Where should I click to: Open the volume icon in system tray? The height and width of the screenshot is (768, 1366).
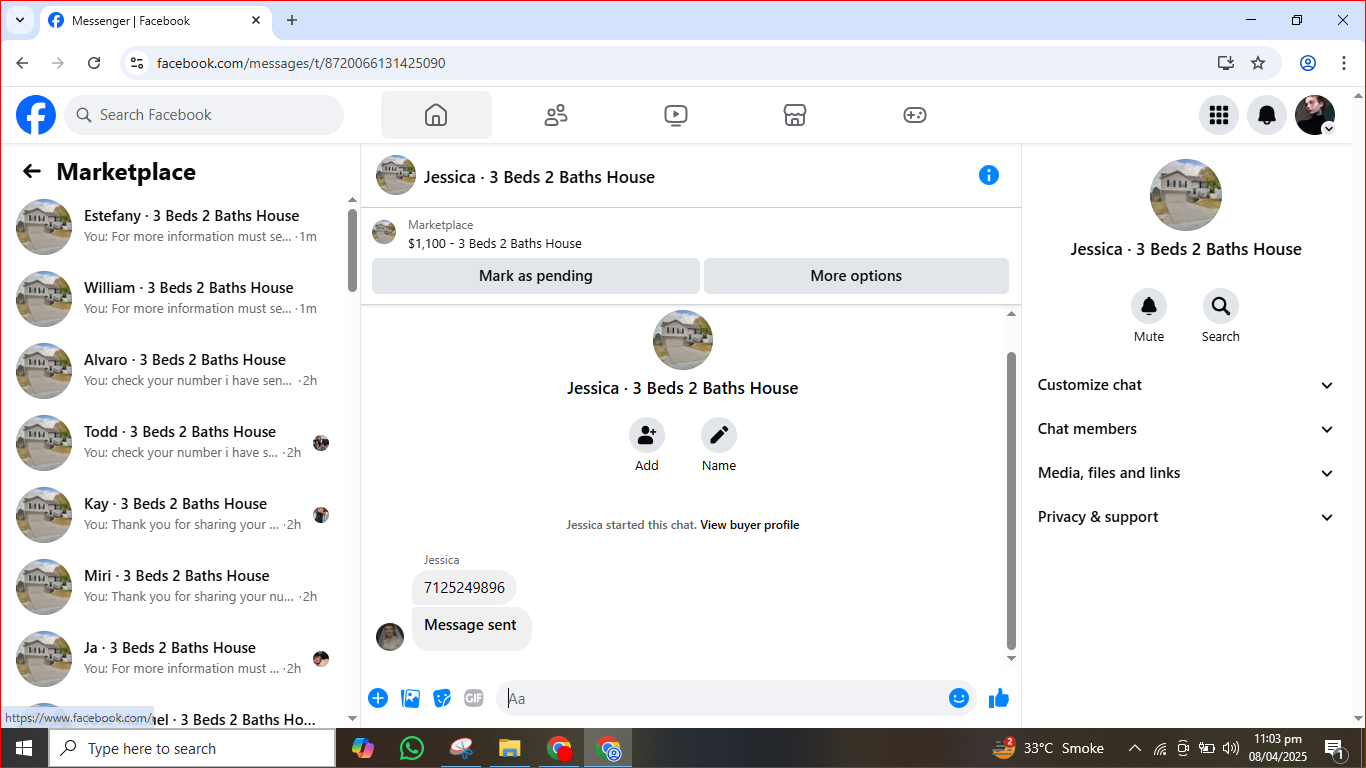[x=1231, y=748]
